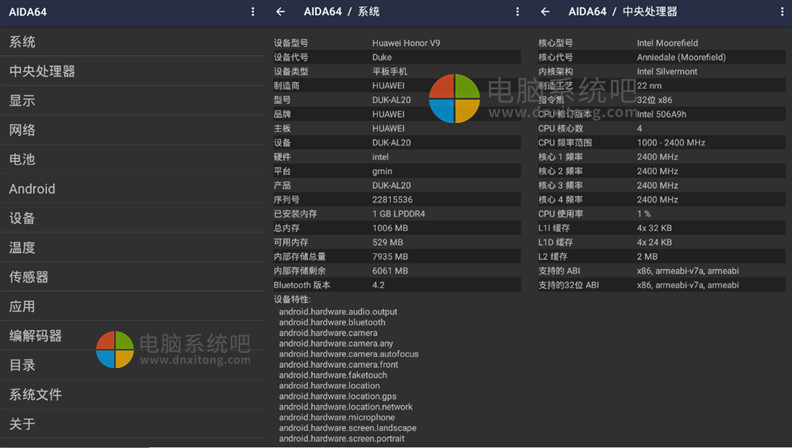The height and width of the screenshot is (448, 792).
Task: Select the CPU 使用率 value 1 %
Action: coord(644,214)
